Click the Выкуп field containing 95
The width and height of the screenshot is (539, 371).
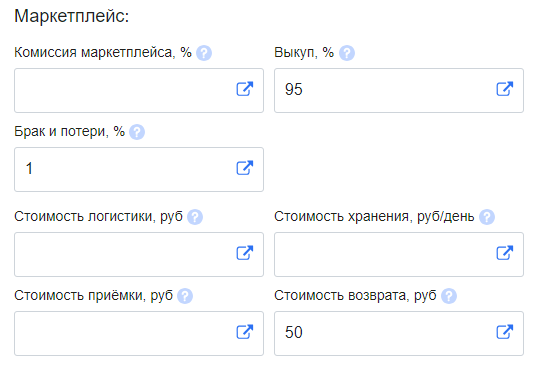click(399, 90)
